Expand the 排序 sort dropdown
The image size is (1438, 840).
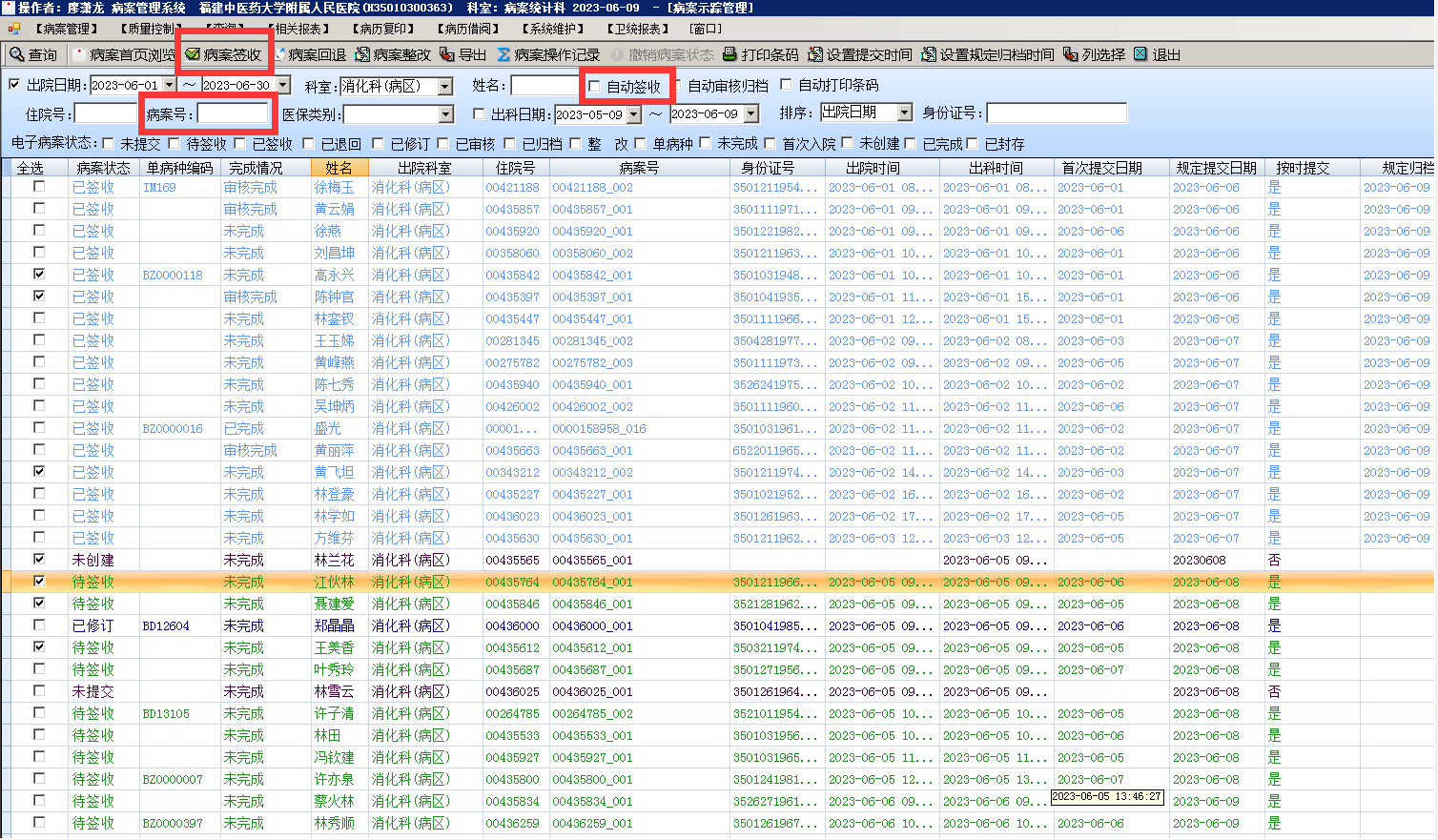pos(904,113)
